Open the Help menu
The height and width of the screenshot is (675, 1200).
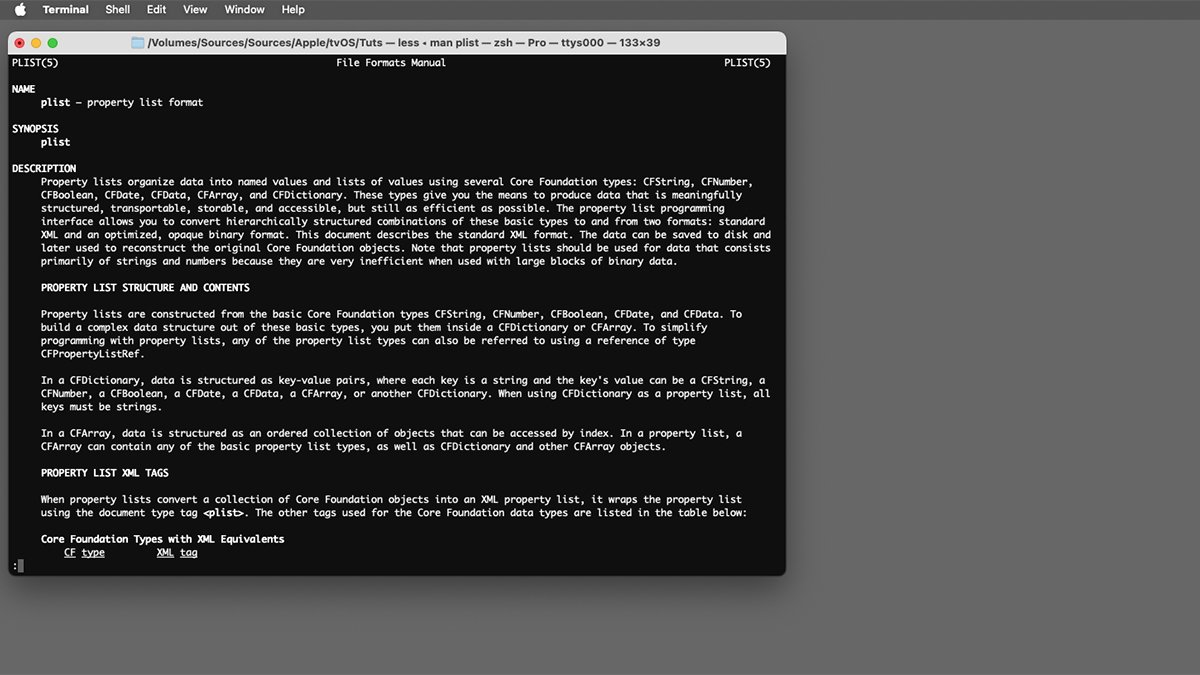[x=293, y=9]
